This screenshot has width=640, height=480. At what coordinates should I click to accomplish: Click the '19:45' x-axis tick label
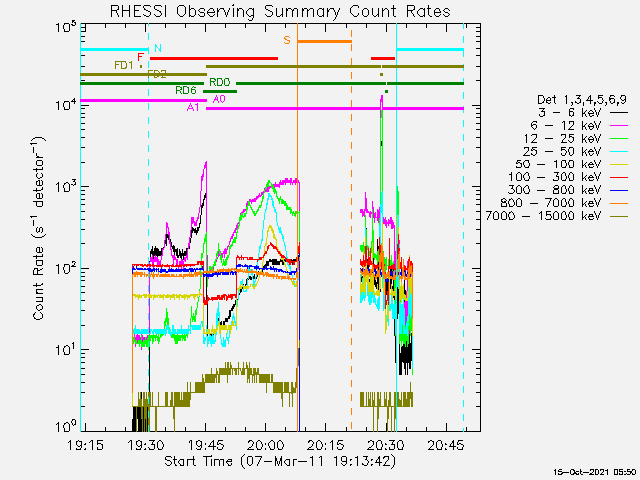point(206,445)
